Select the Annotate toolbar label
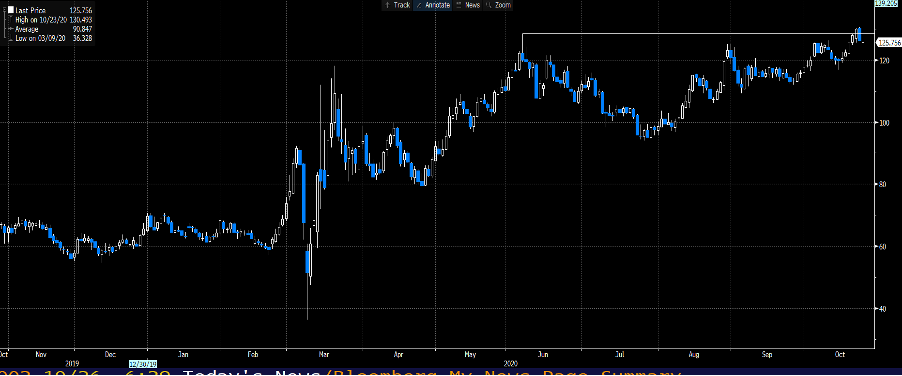This screenshot has width=902, height=376. coord(436,5)
